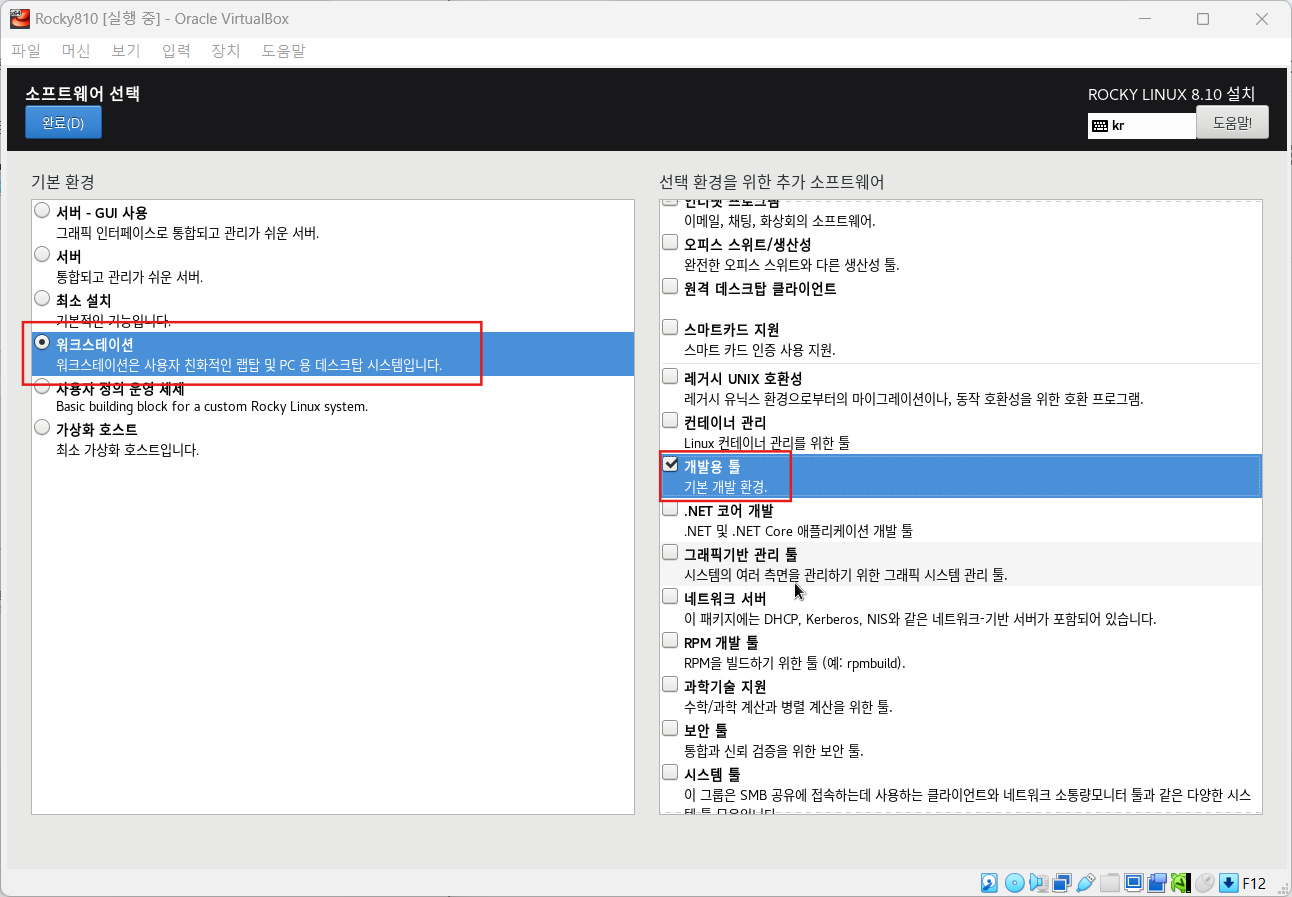Check the 레거시 UNIX 호환성 box
Image resolution: width=1292 pixels, height=897 pixels.
pyautogui.click(x=670, y=376)
